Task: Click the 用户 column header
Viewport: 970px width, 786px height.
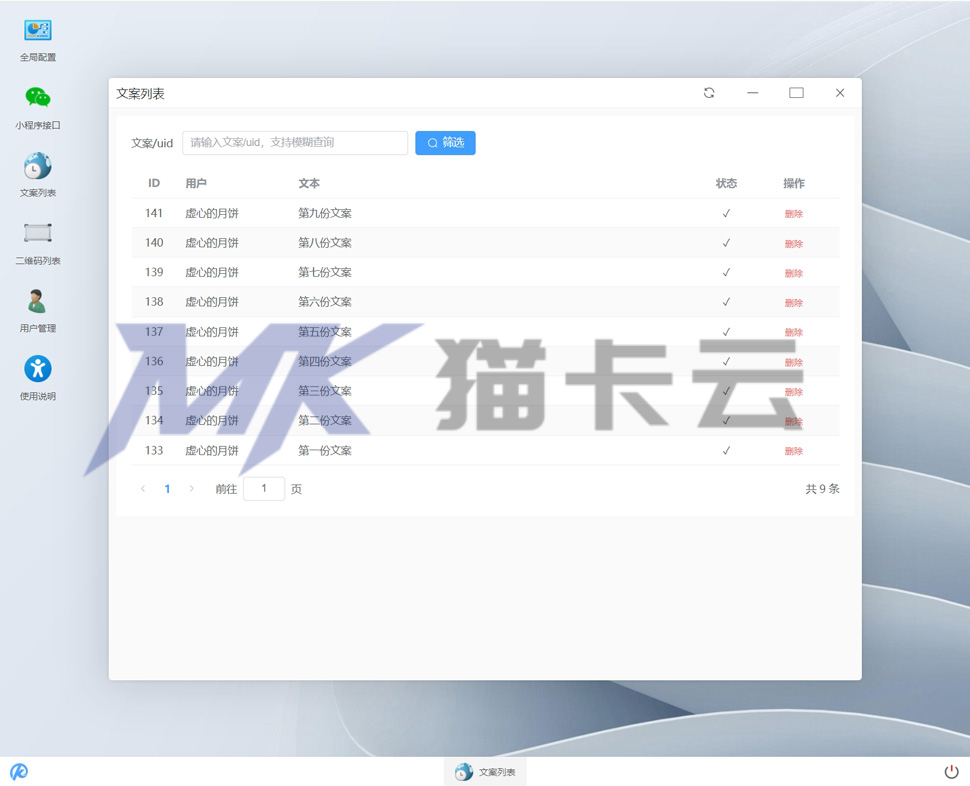Action: (196, 184)
